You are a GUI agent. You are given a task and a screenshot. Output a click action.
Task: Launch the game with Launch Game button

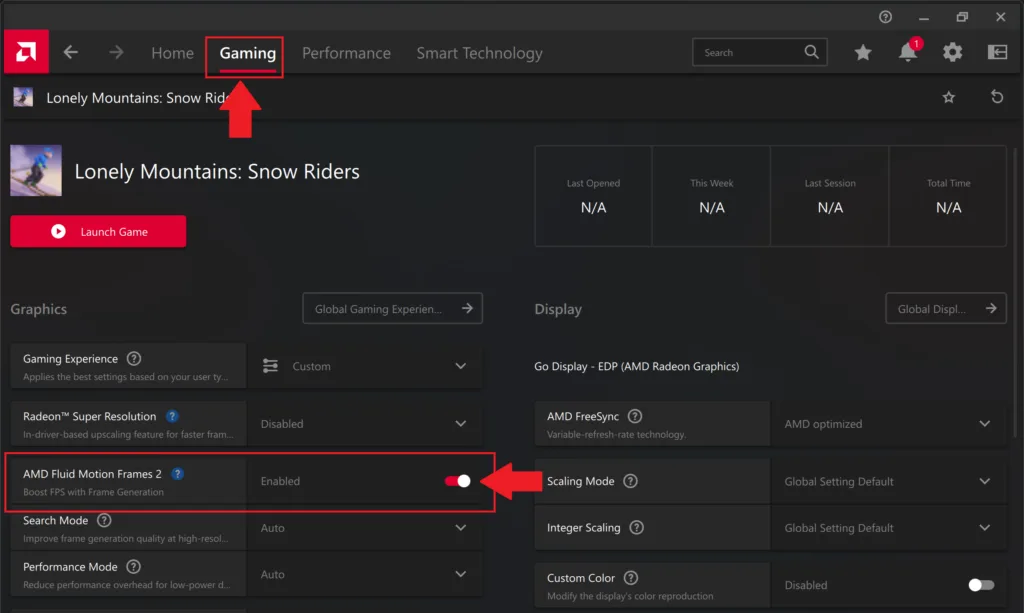coord(98,232)
